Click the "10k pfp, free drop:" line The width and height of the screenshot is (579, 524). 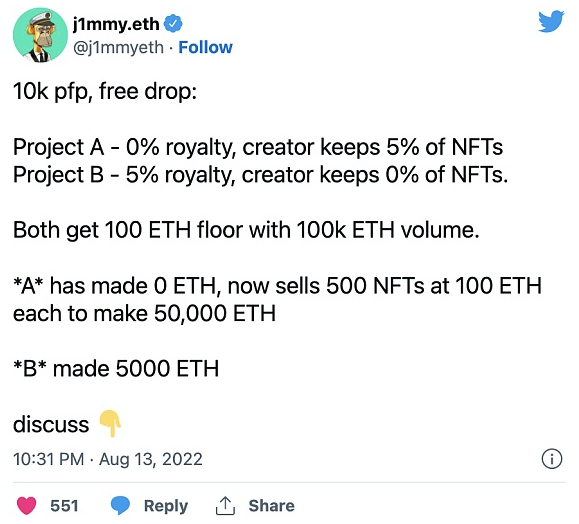[x=105, y=92]
